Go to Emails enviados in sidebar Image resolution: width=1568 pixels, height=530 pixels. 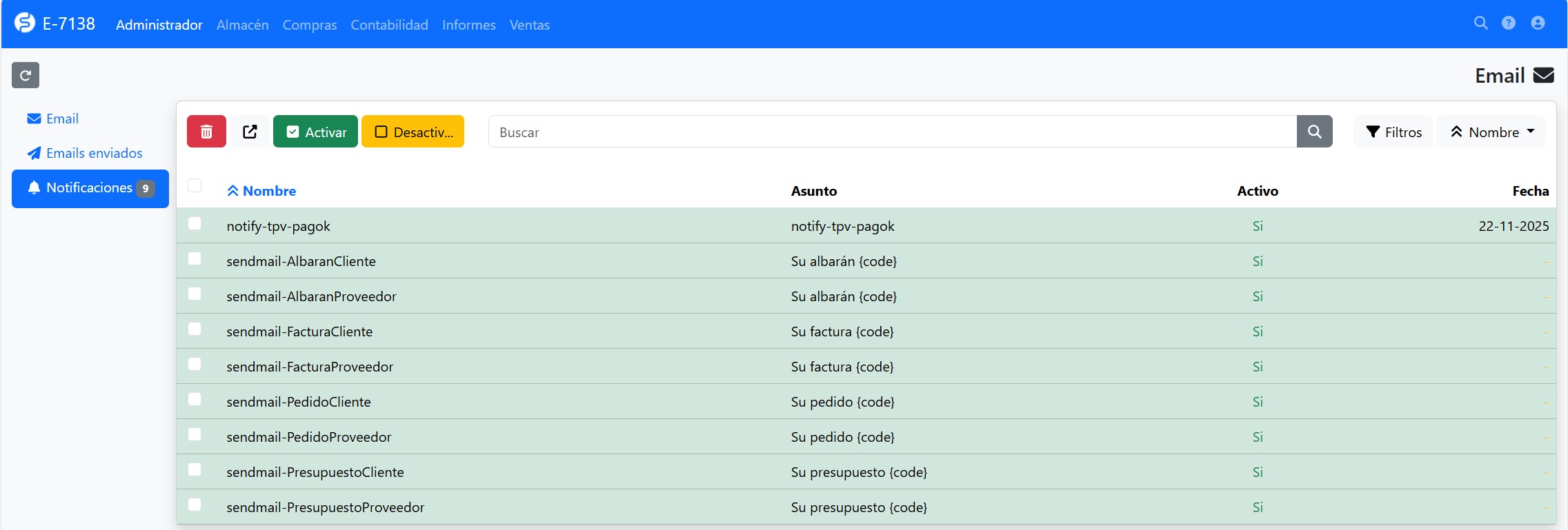click(94, 153)
